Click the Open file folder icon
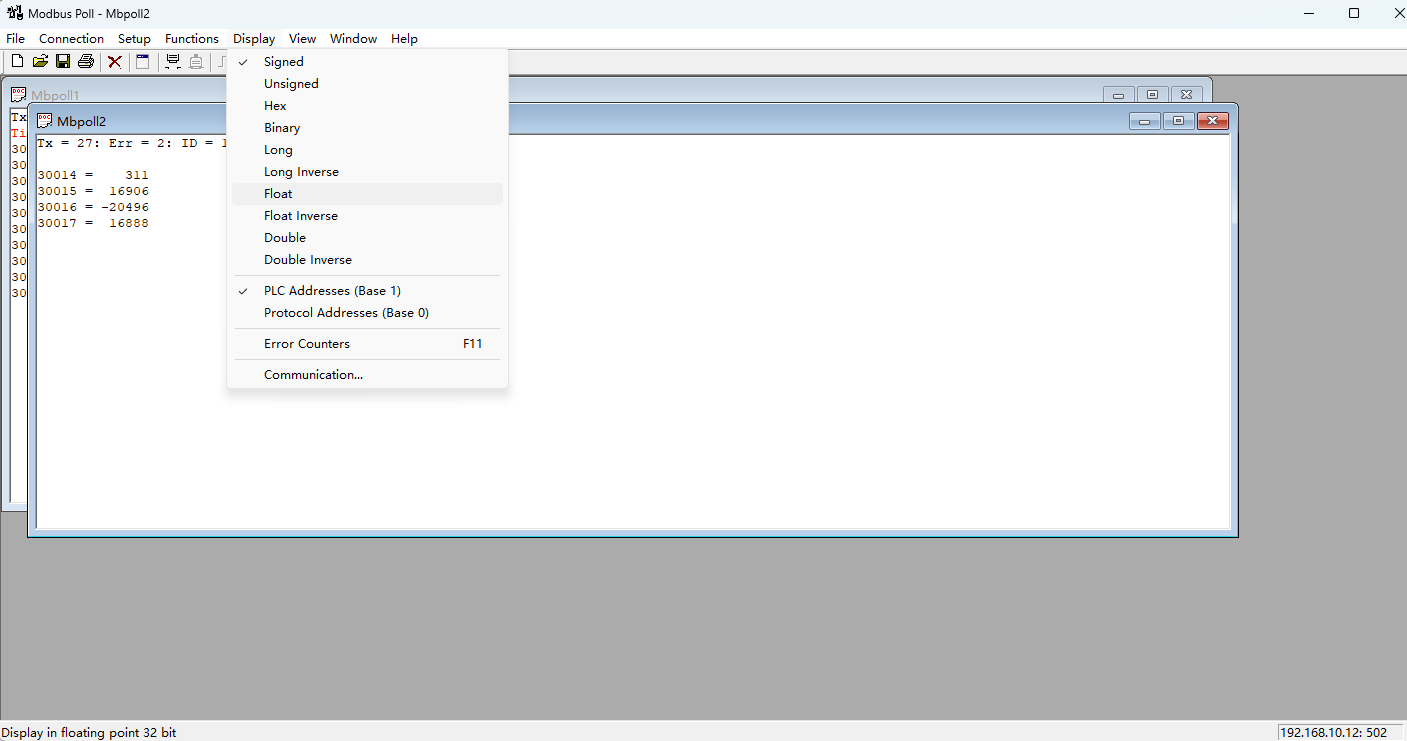Viewport: 1407px width, 741px height. click(40, 62)
